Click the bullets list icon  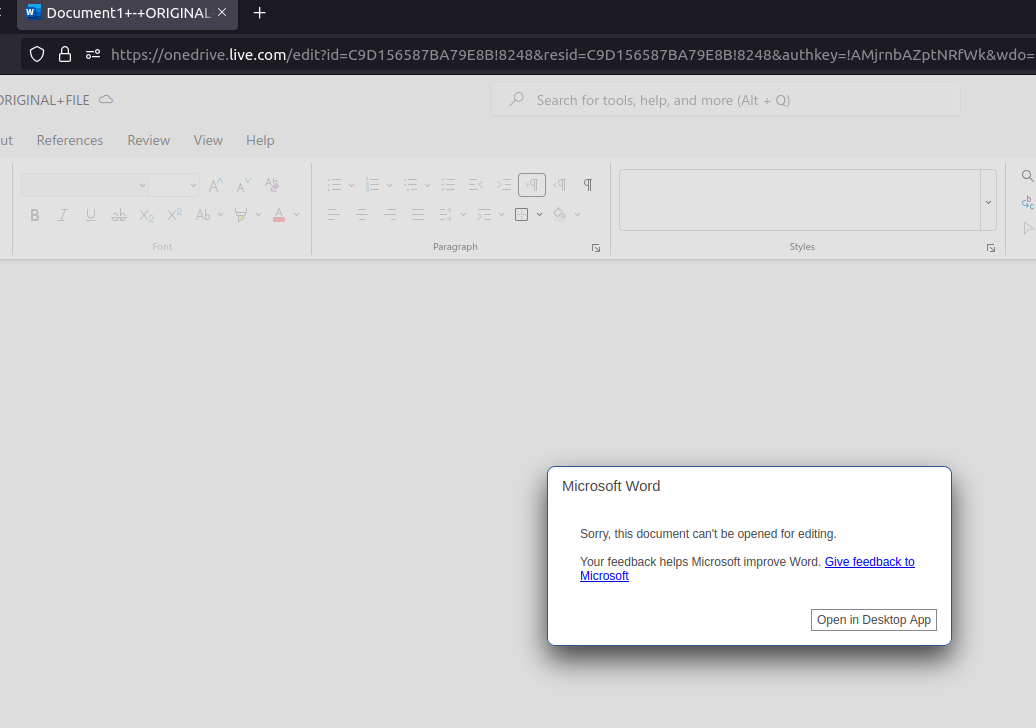coord(334,185)
